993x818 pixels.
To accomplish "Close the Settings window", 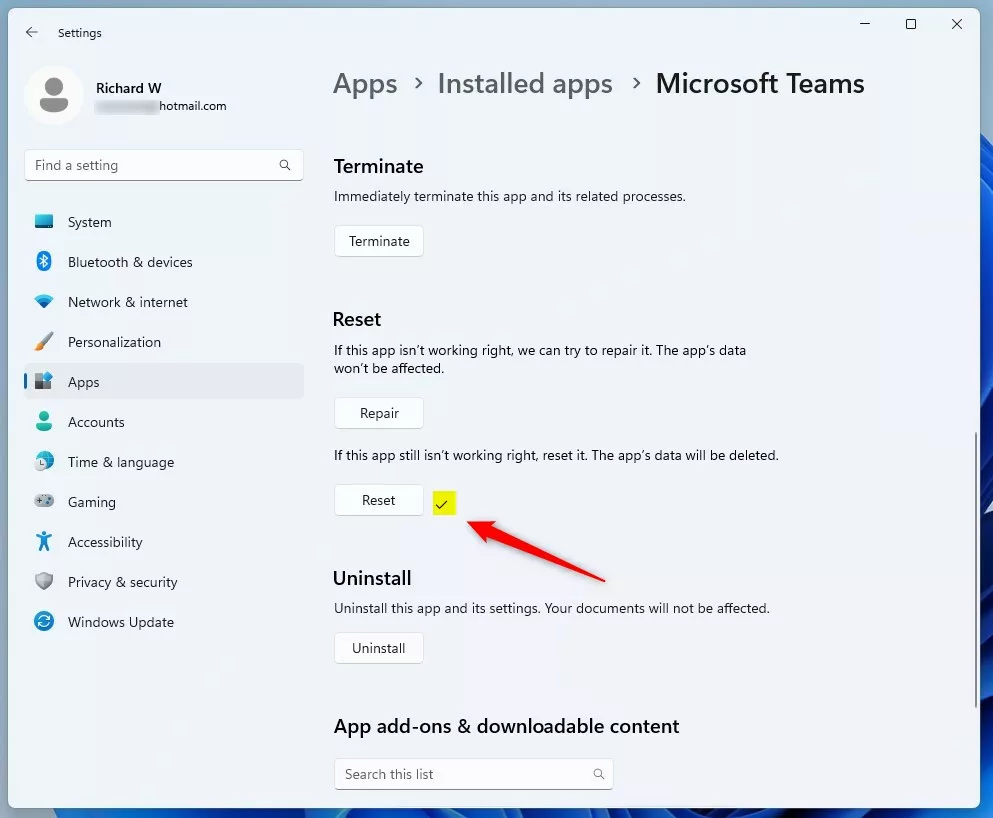I will pyautogui.click(x=957, y=24).
